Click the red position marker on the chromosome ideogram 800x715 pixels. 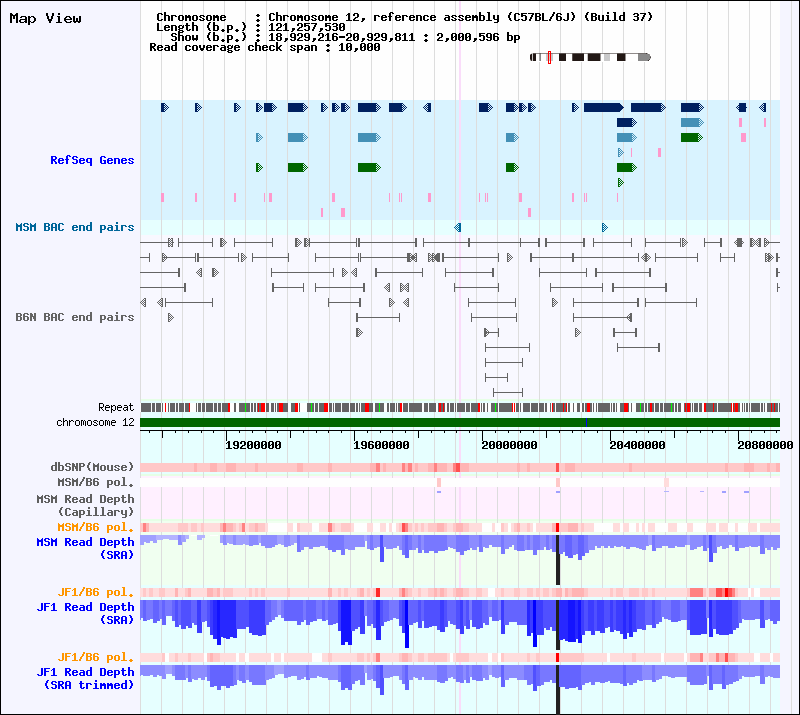549,57
